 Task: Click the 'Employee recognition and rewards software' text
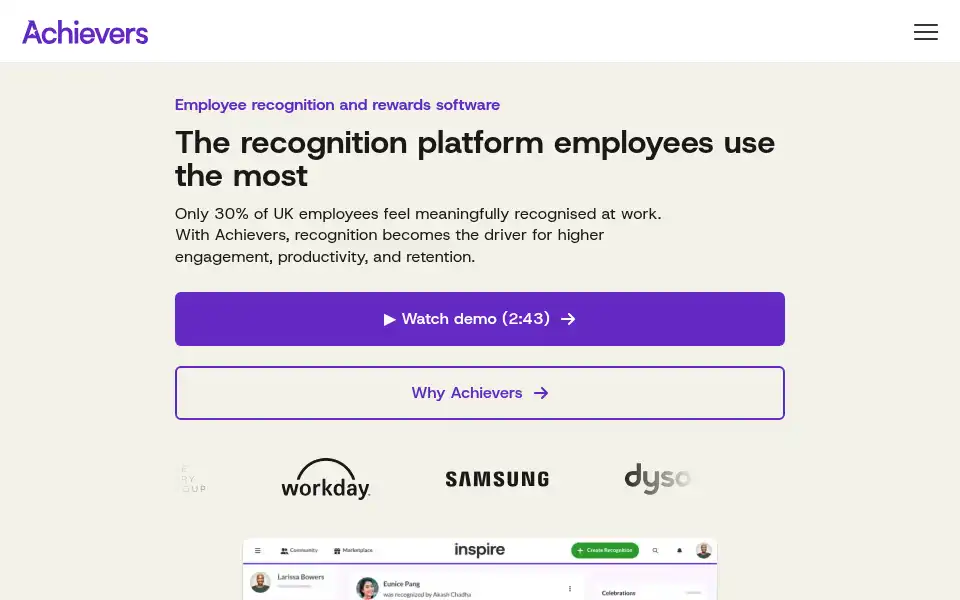pos(337,105)
